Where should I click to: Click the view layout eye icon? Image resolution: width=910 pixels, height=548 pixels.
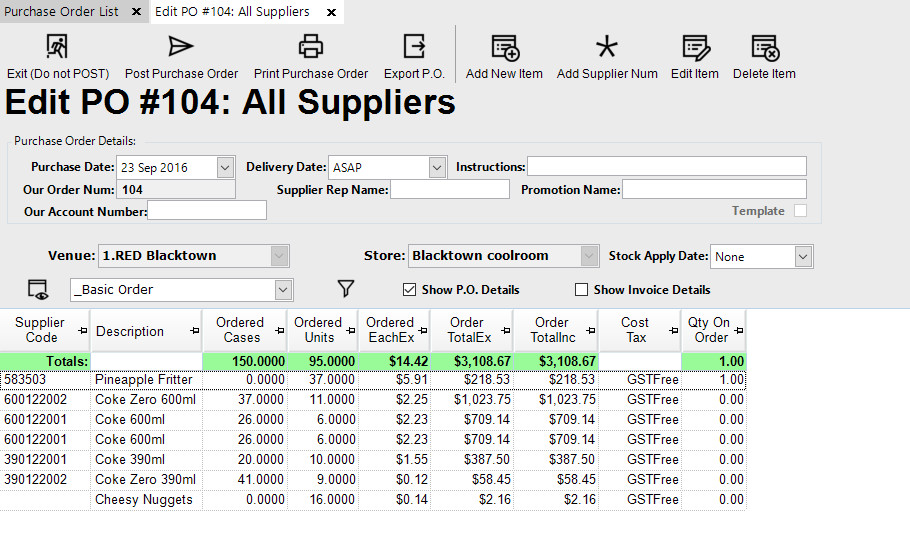[x=38, y=290]
